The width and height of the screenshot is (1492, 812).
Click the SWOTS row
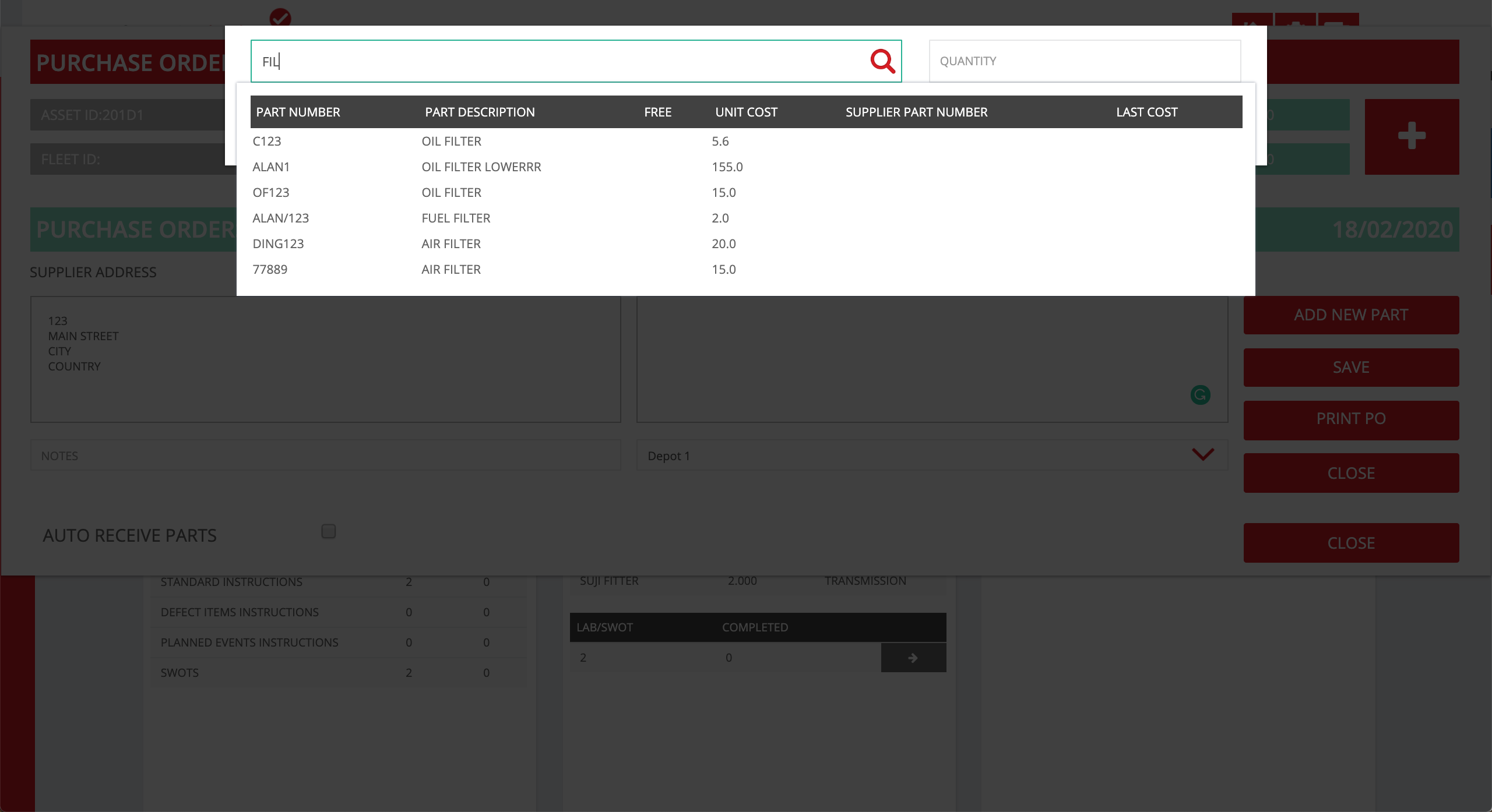coord(338,673)
